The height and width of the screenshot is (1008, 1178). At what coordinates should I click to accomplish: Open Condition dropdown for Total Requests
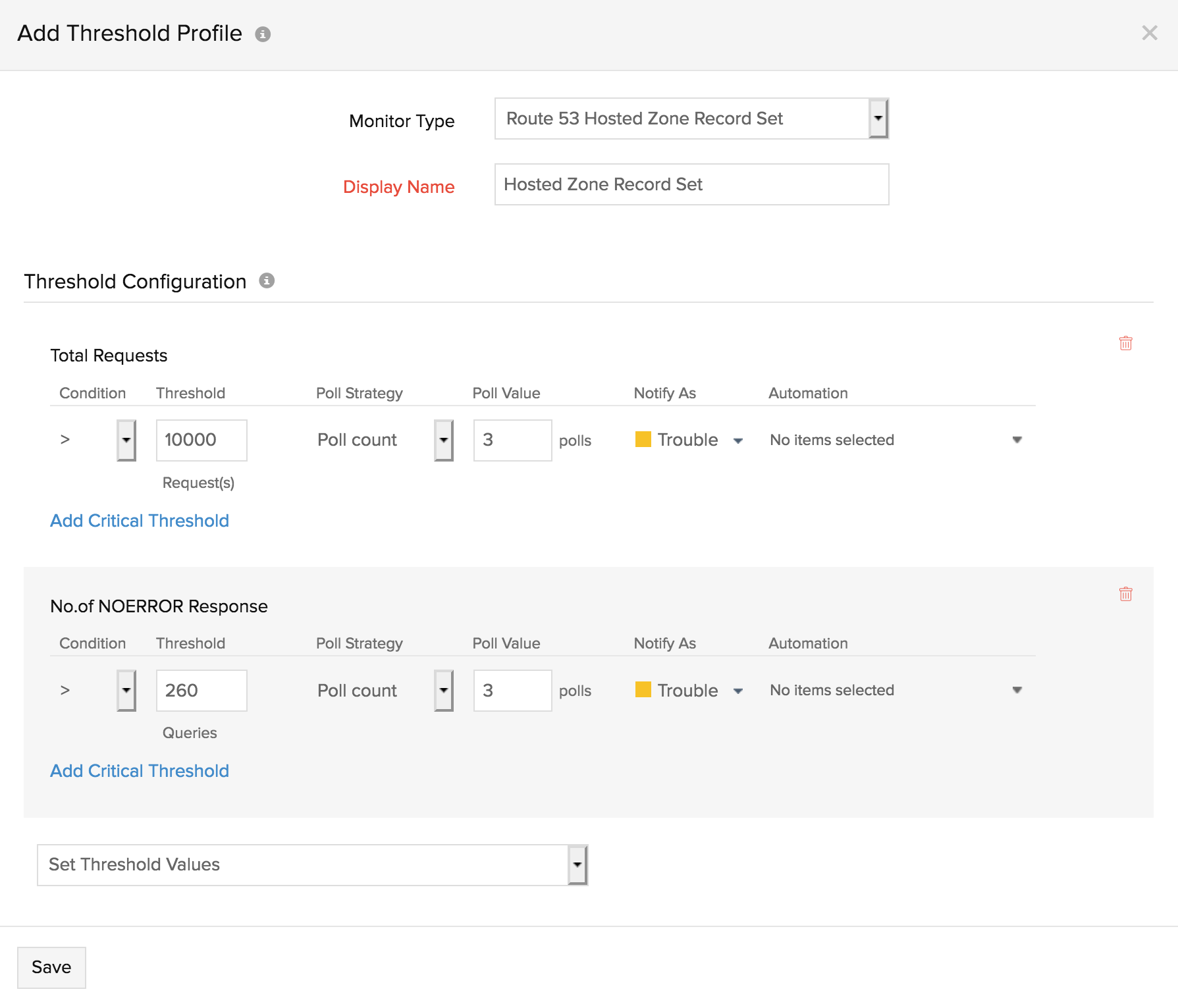pos(126,440)
